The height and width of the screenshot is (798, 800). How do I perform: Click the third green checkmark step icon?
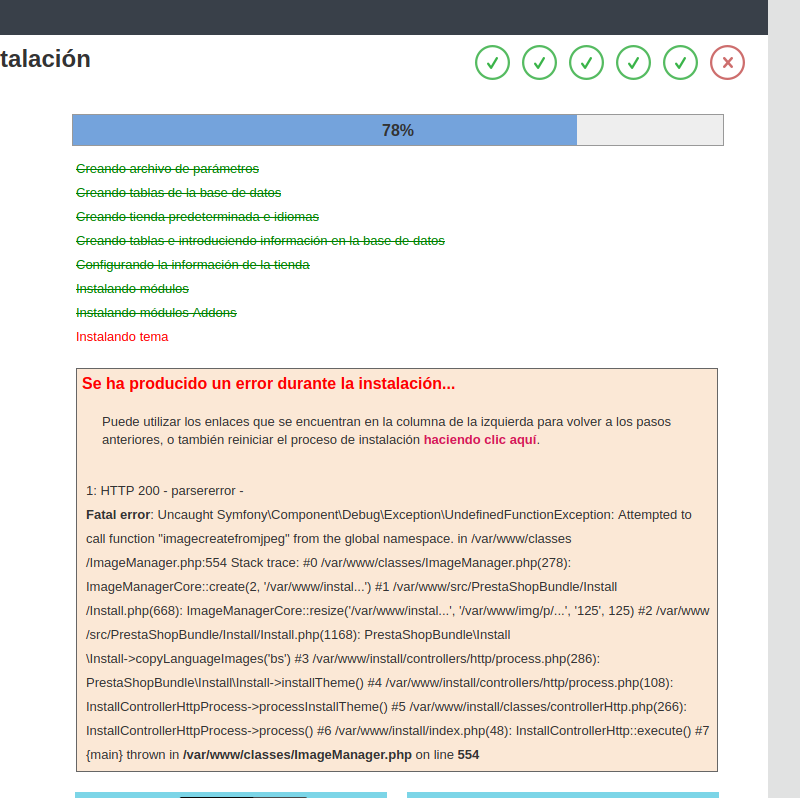pyautogui.click(x=586, y=62)
